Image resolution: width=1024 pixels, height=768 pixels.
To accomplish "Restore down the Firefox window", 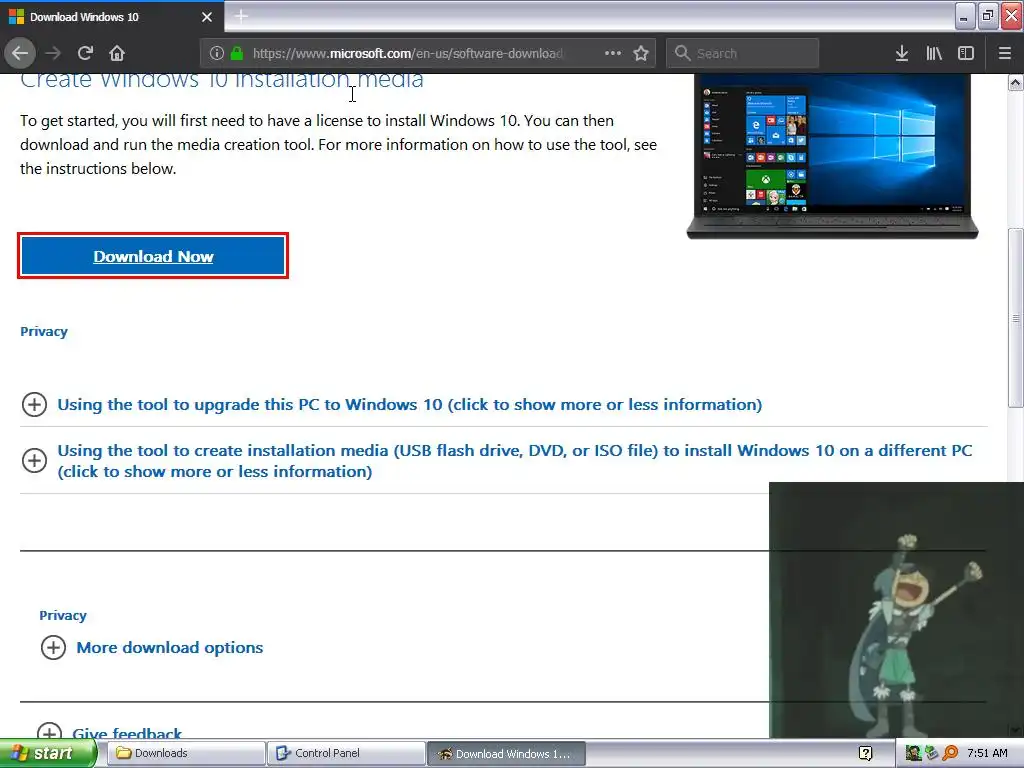I will (989, 16).
